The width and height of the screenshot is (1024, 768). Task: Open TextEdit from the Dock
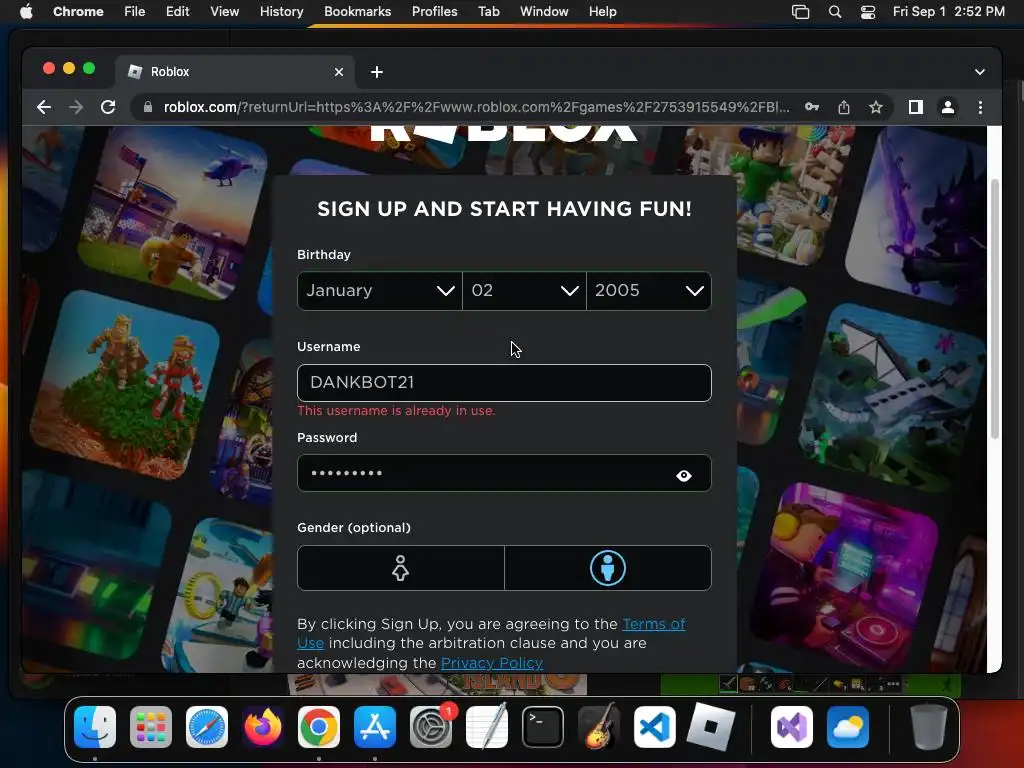(487, 726)
